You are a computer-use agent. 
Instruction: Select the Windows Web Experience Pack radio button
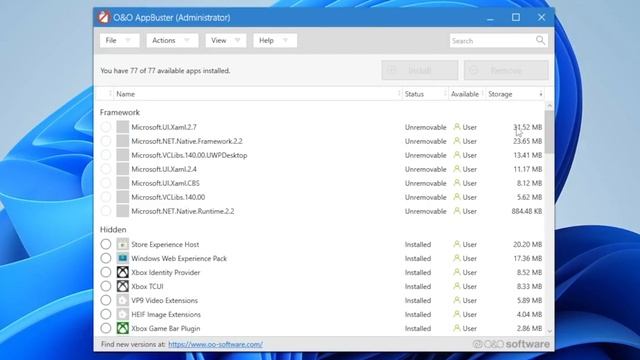[106, 258]
